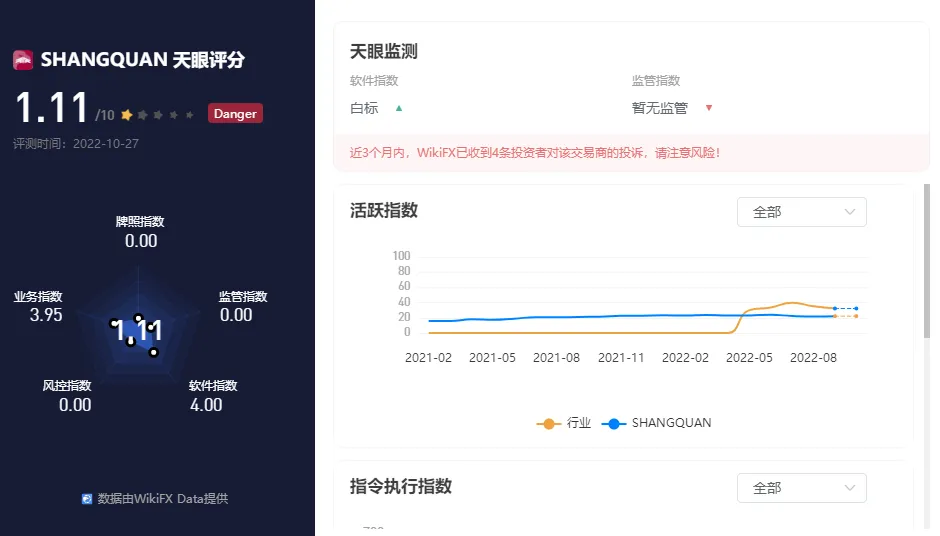Click the 暂无监管 regulation value
The height and width of the screenshot is (536, 940).
pos(659,109)
